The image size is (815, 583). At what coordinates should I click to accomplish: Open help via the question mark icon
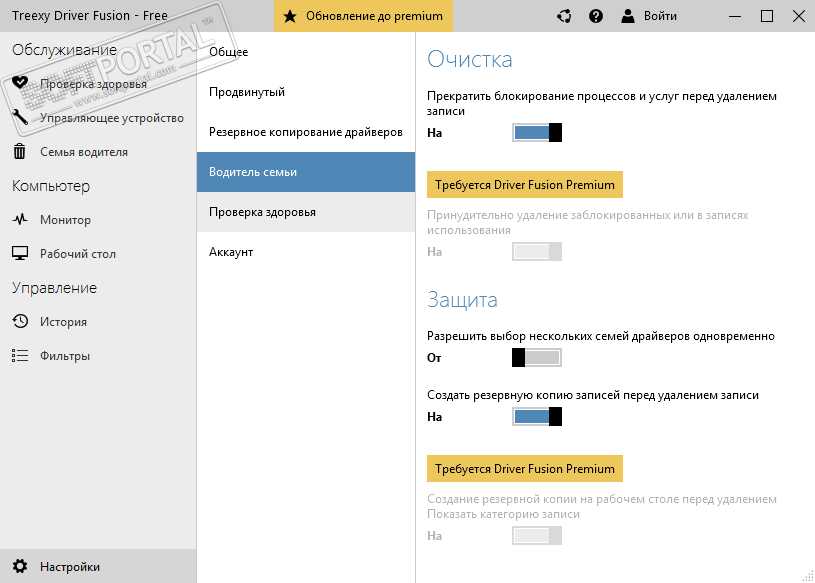coord(596,16)
